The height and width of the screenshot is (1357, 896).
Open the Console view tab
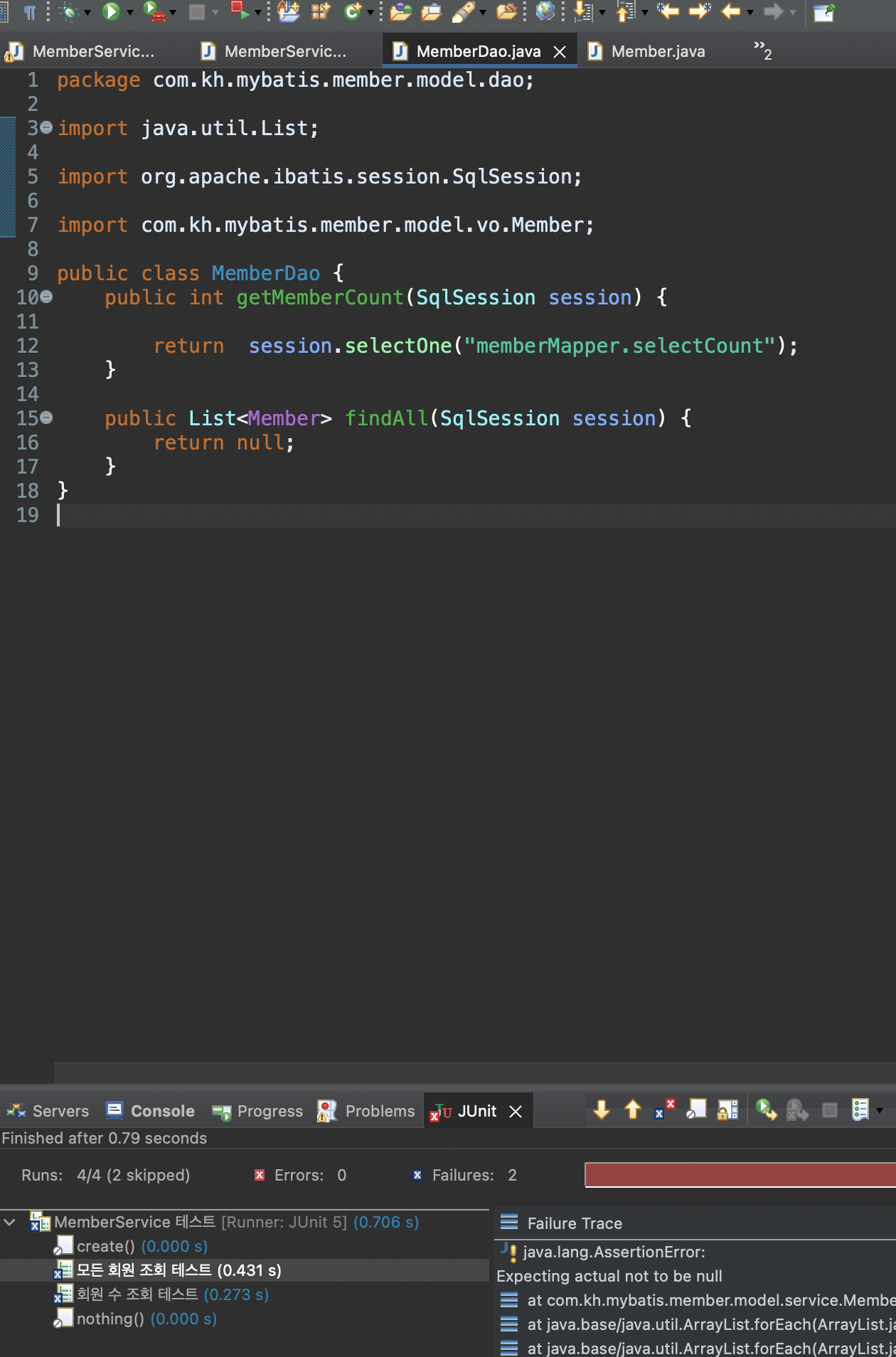click(x=150, y=1111)
